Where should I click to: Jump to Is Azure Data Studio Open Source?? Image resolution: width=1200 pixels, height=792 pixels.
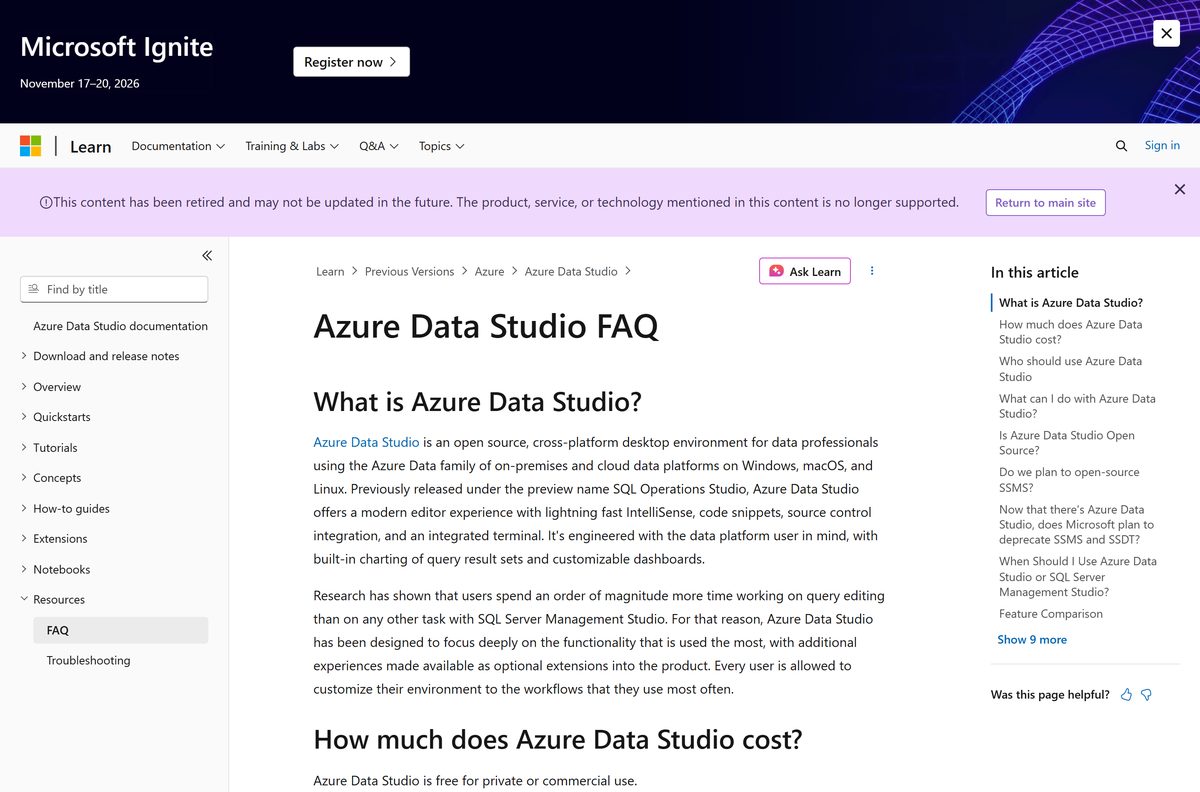click(x=1067, y=443)
